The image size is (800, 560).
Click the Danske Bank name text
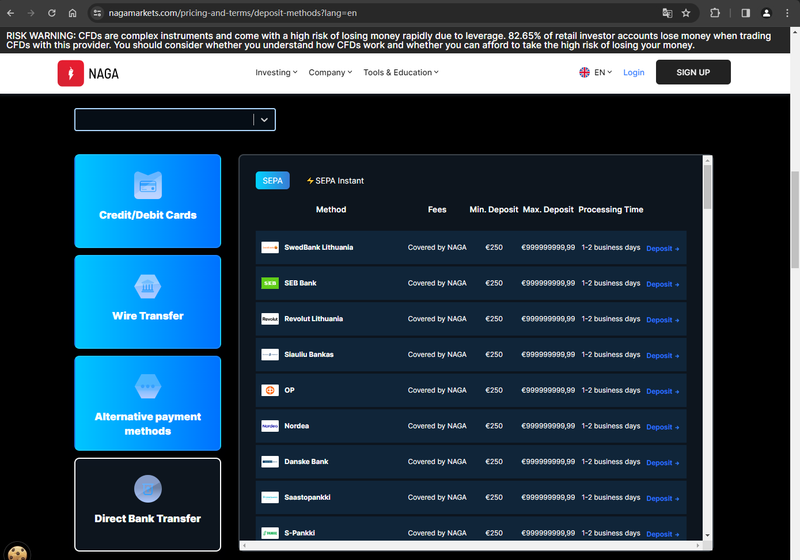(306, 462)
